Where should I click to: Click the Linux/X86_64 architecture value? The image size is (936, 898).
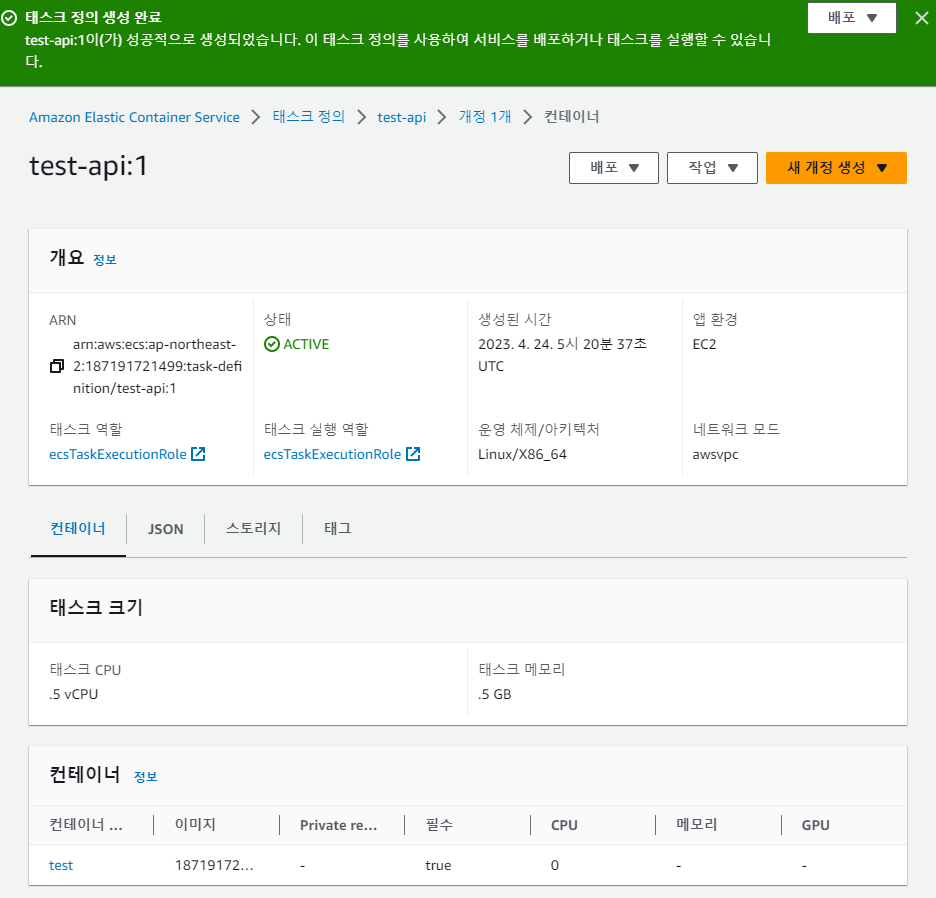522,454
